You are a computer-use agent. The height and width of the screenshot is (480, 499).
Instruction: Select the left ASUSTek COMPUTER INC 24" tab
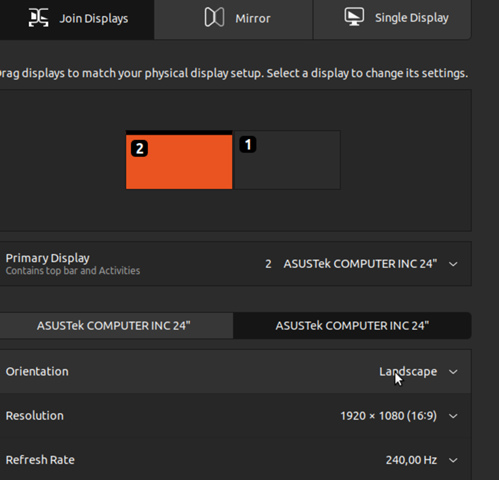113,326
